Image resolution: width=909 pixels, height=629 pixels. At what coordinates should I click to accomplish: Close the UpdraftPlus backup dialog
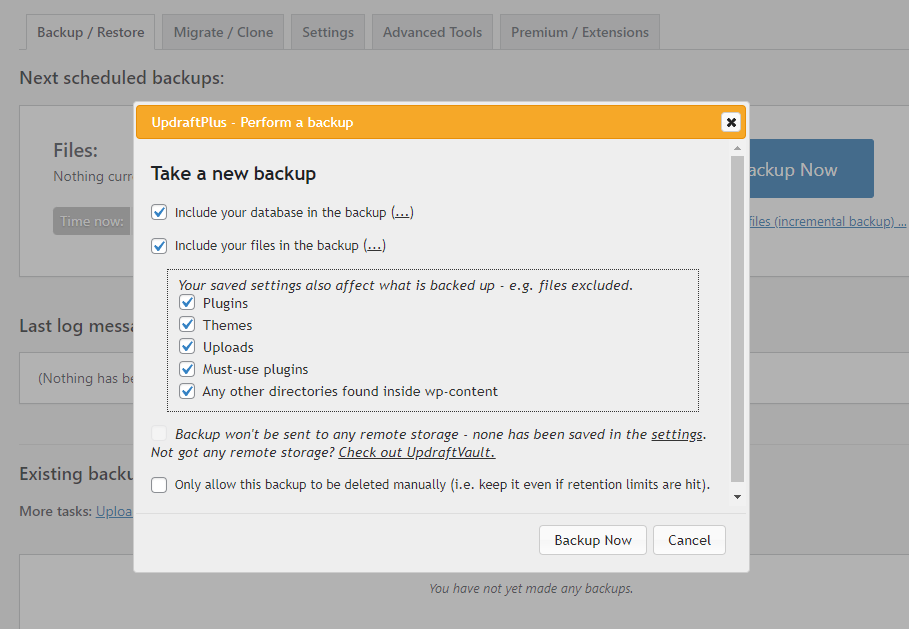click(x=731, y=122)
